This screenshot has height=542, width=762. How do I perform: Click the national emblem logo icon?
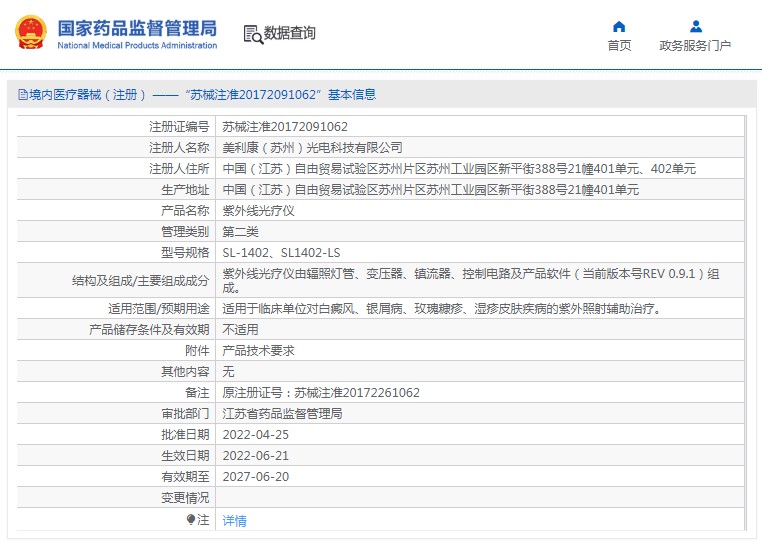coord(31,32)
